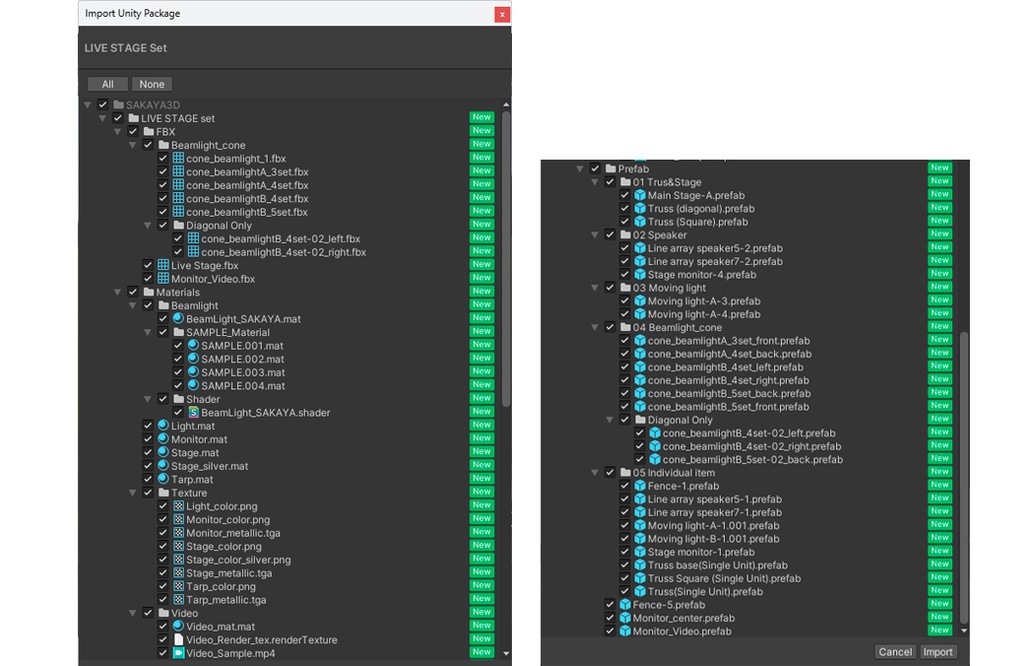This screenshot has height=666, width=1024.
Task: Collapse the Video folder arrow
Action: point(133,613)
